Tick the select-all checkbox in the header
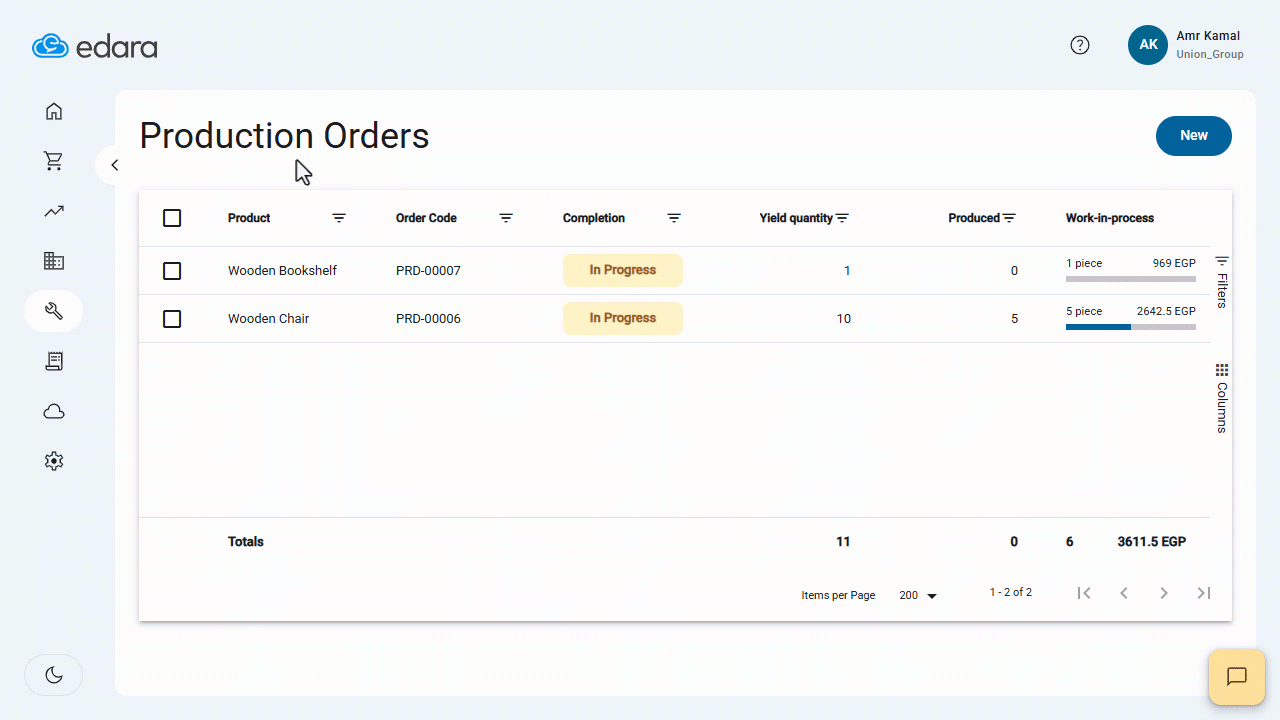 click(171, 217)
